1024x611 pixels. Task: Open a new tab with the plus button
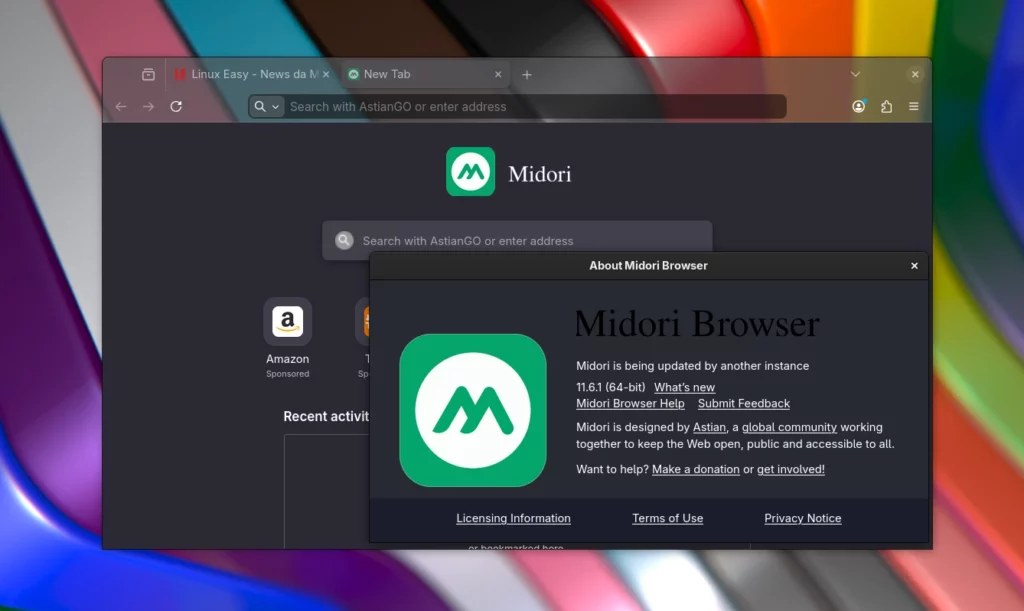[527, 73]
